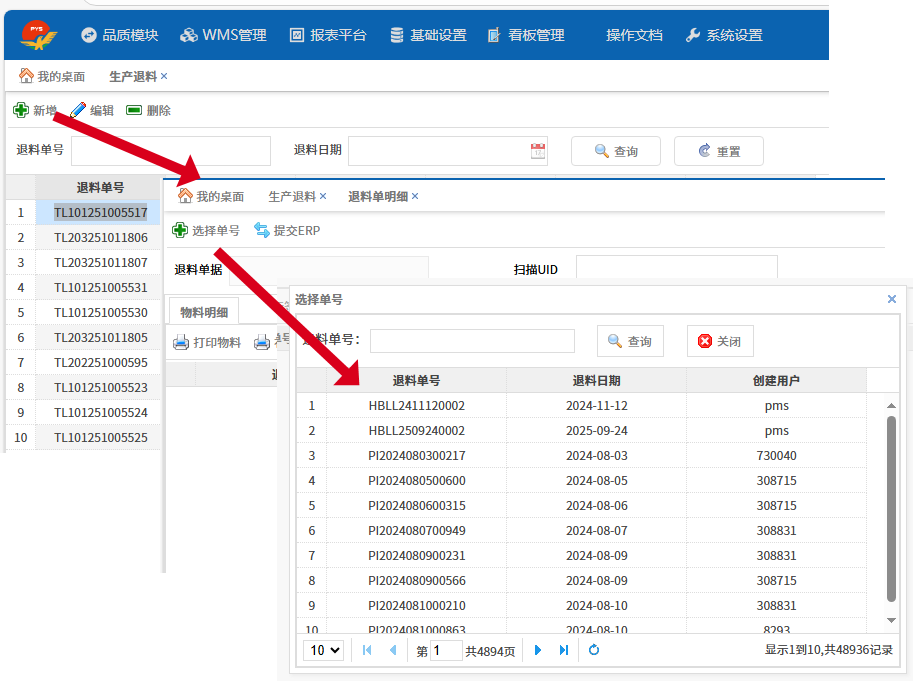913x681 pixels.
Task: Click the 关闭 button in dialog
Action: pyautogui.click(x=720, y=341)
